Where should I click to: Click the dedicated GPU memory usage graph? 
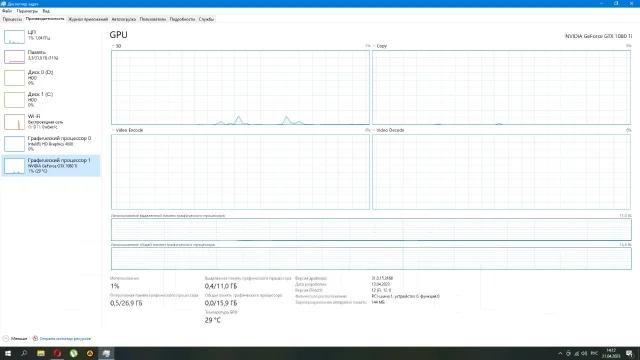pos(371,229)
